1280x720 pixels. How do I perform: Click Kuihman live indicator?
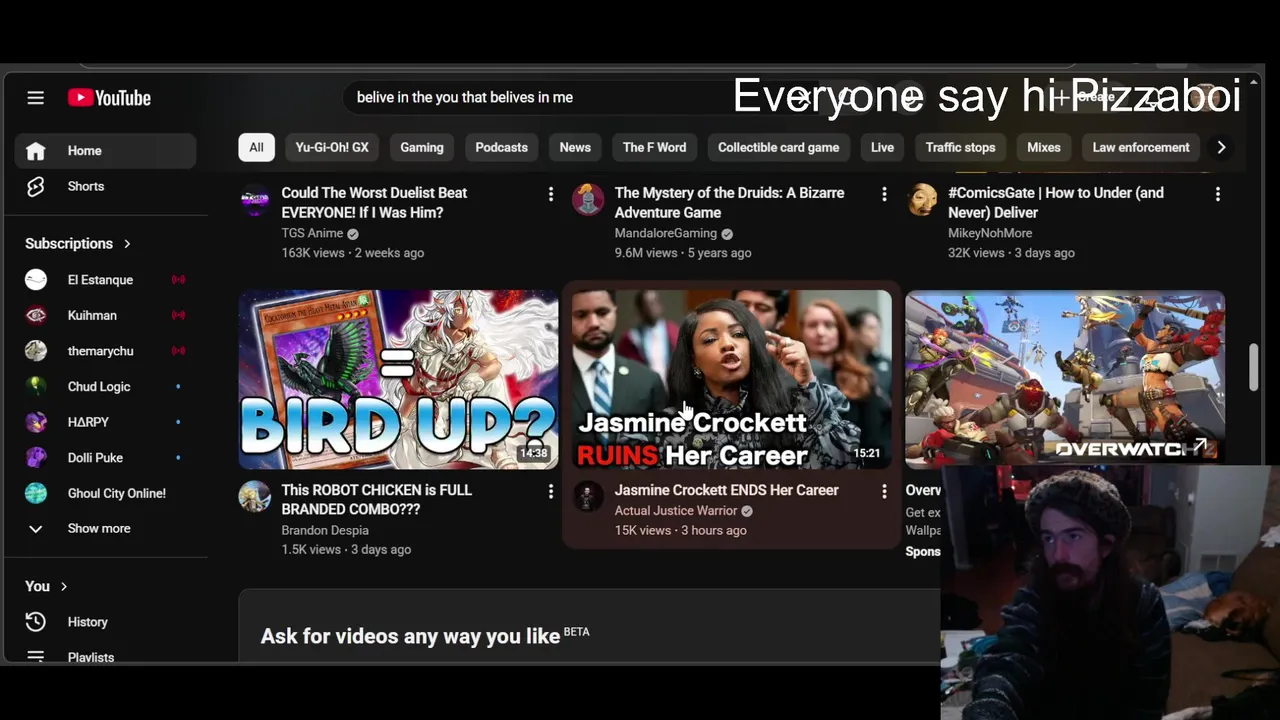(x=178, y=315)
